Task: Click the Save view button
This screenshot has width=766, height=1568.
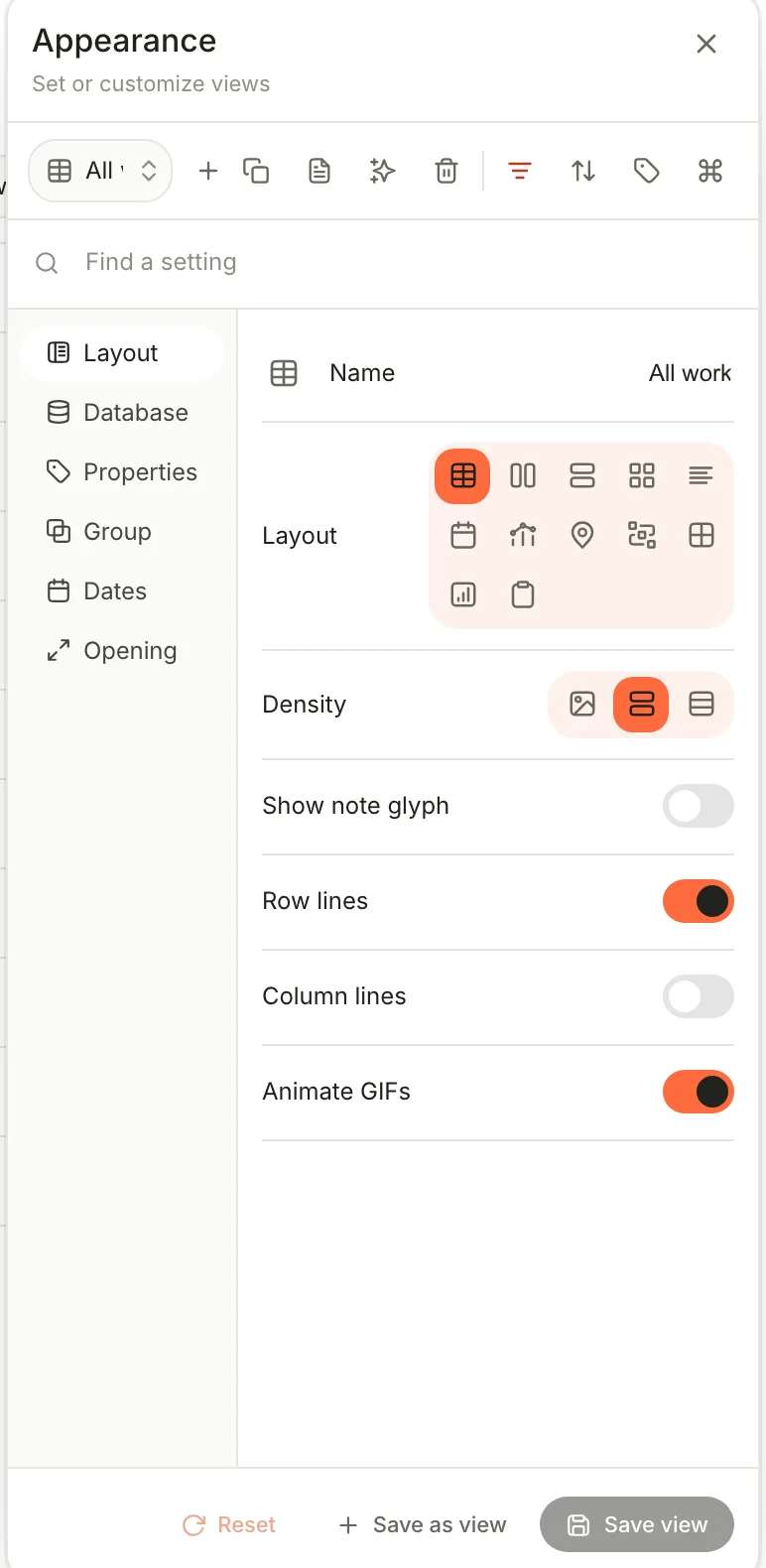Action: 637,1524
